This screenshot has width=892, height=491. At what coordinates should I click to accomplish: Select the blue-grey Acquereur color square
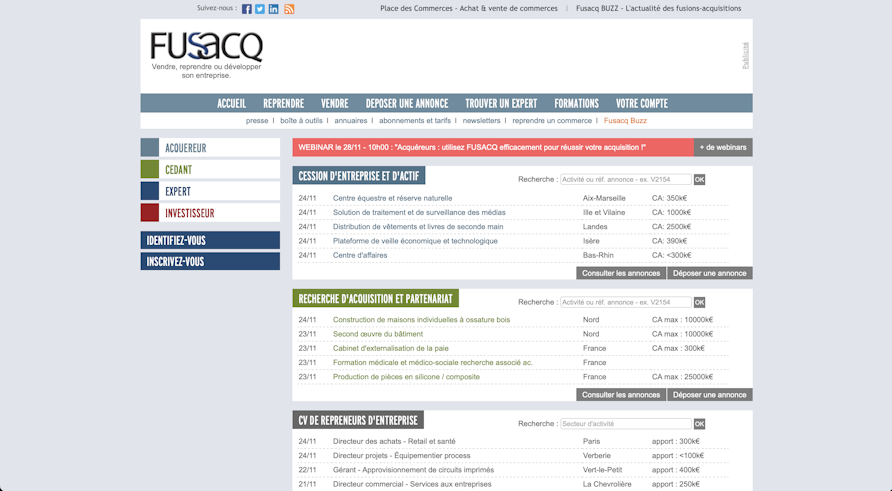coord(150,147)
